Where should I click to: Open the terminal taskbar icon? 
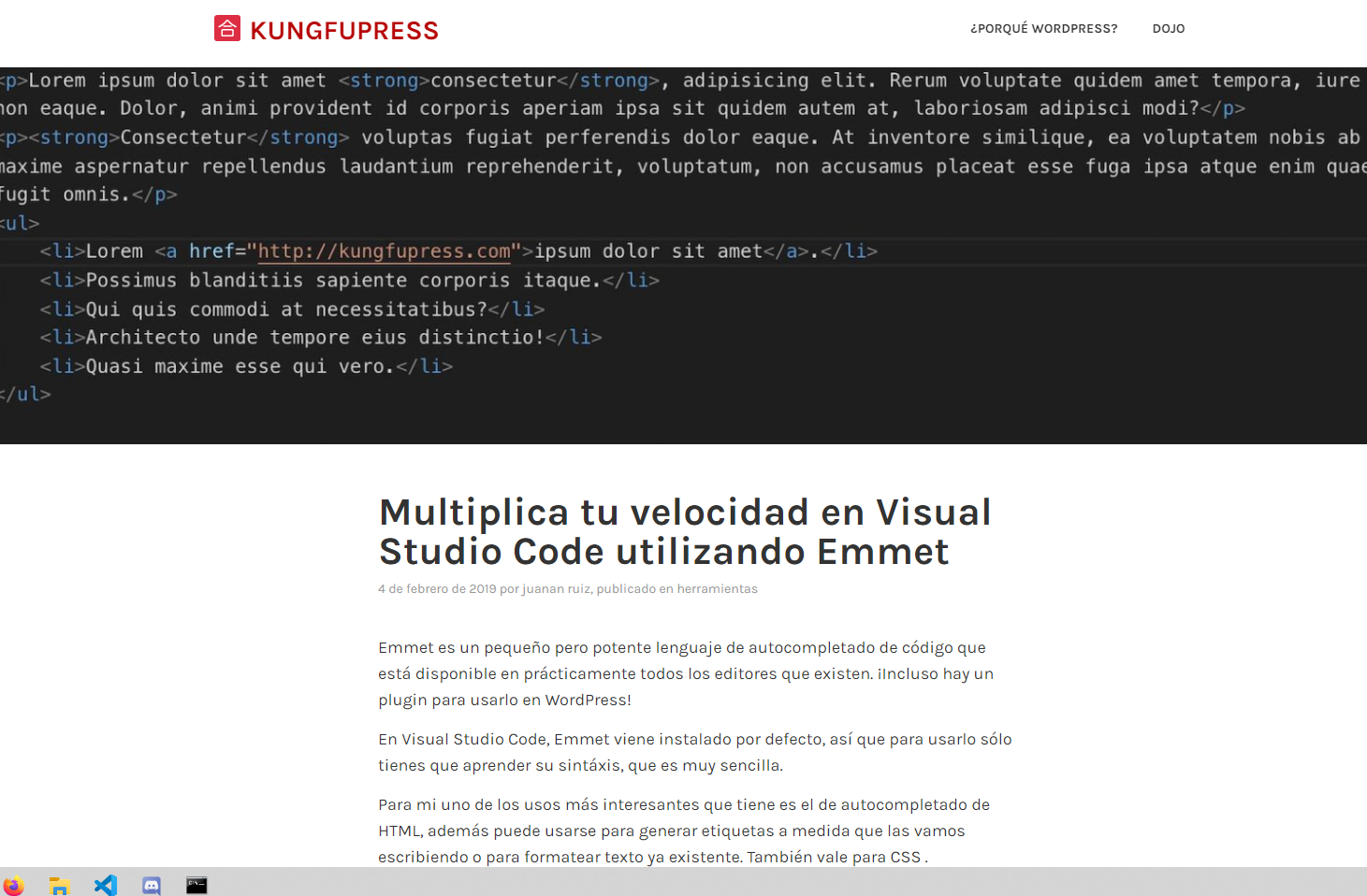196,885
